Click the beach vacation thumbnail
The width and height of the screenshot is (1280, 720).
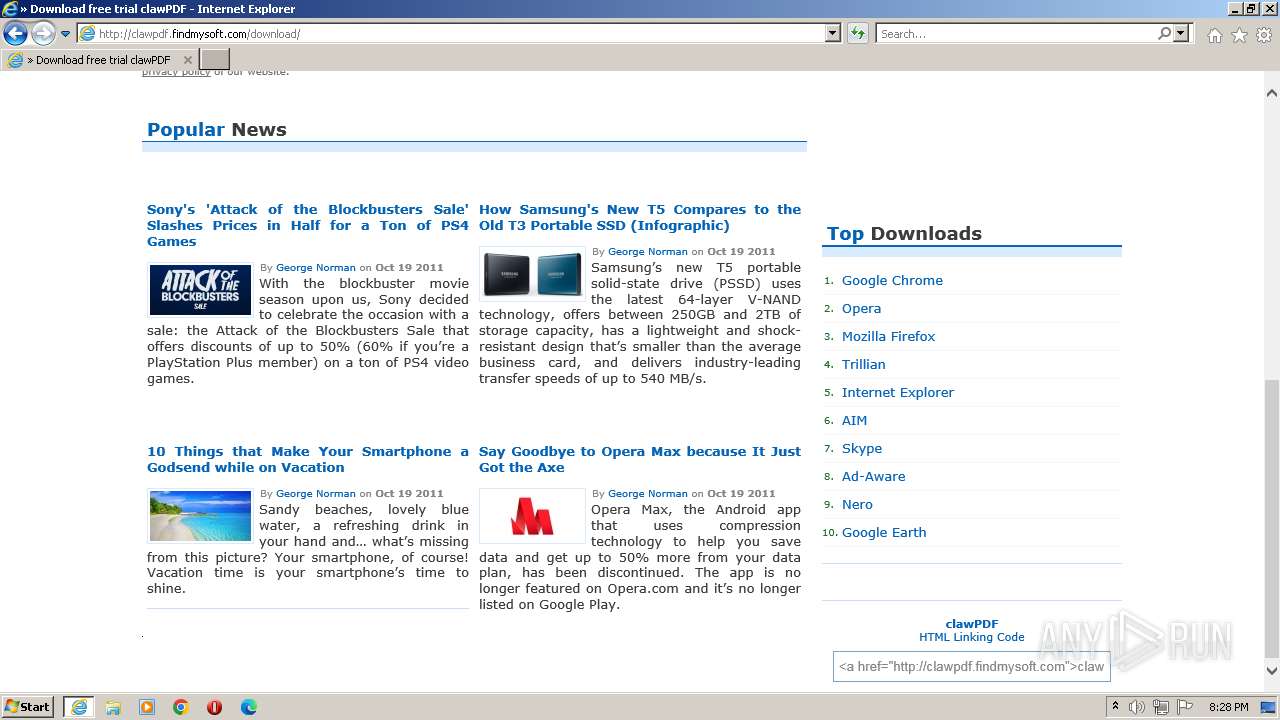201,516
